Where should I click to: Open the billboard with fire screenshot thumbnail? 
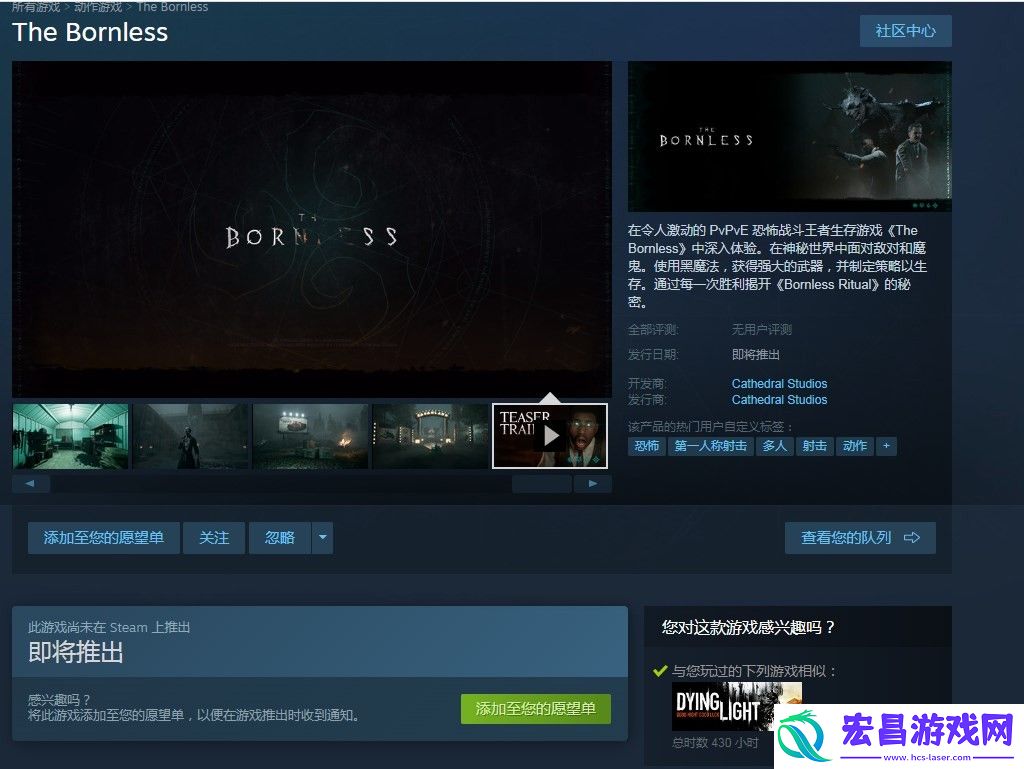coord(310,435)
